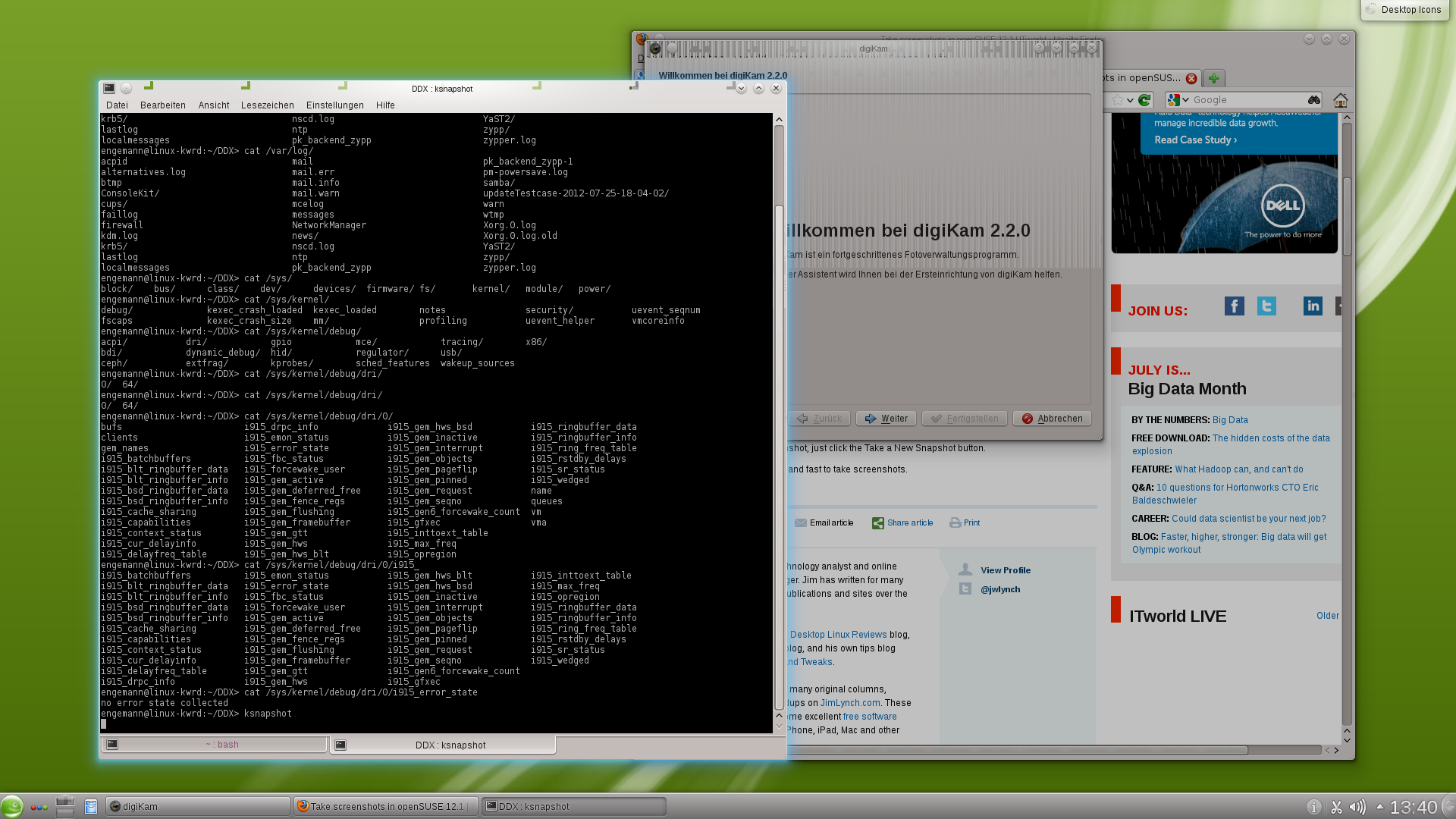The height and width of the screenshot is (819, 1456).
Task: Expand the search engine dropdown arrow
Action: click(x=1185, y=100)
